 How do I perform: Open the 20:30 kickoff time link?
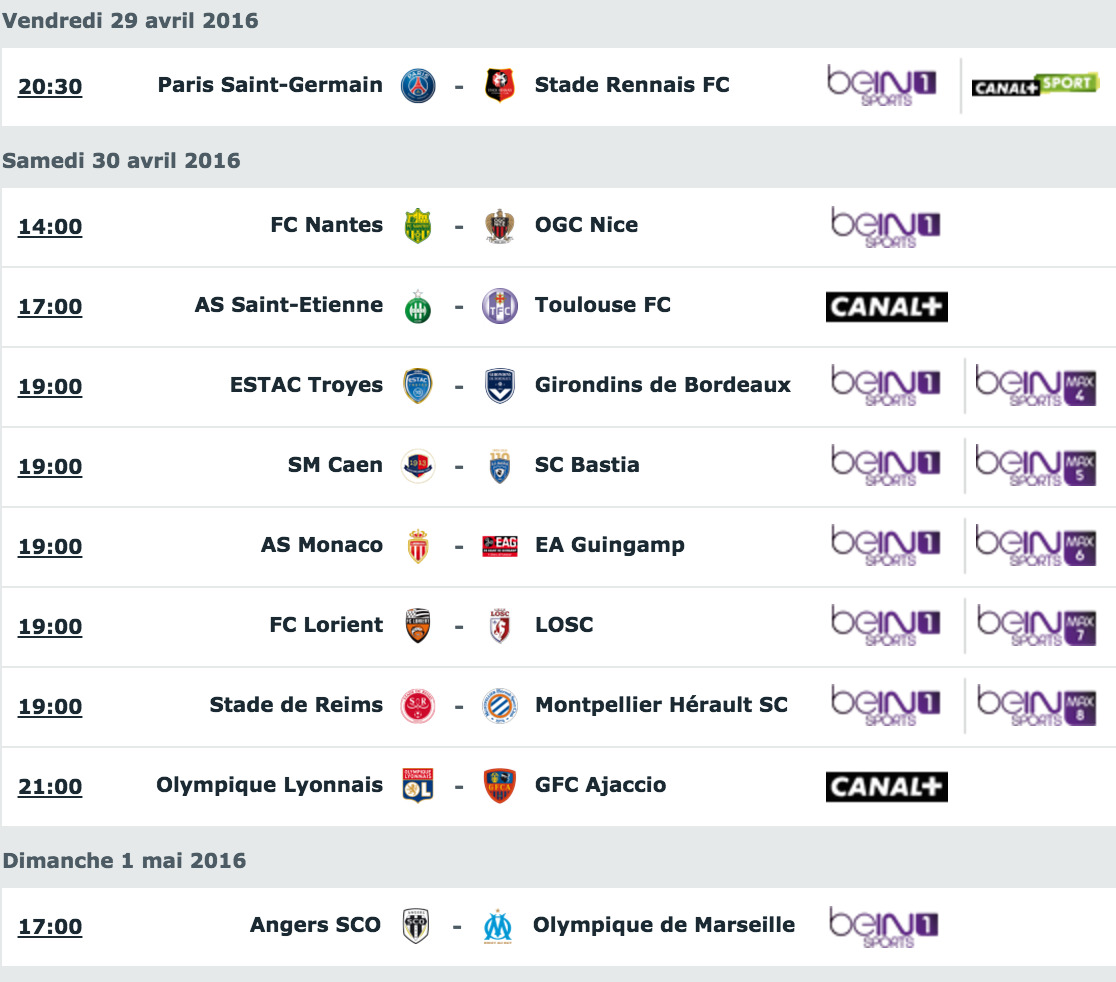pyautogui.click(x=50, y=87)
